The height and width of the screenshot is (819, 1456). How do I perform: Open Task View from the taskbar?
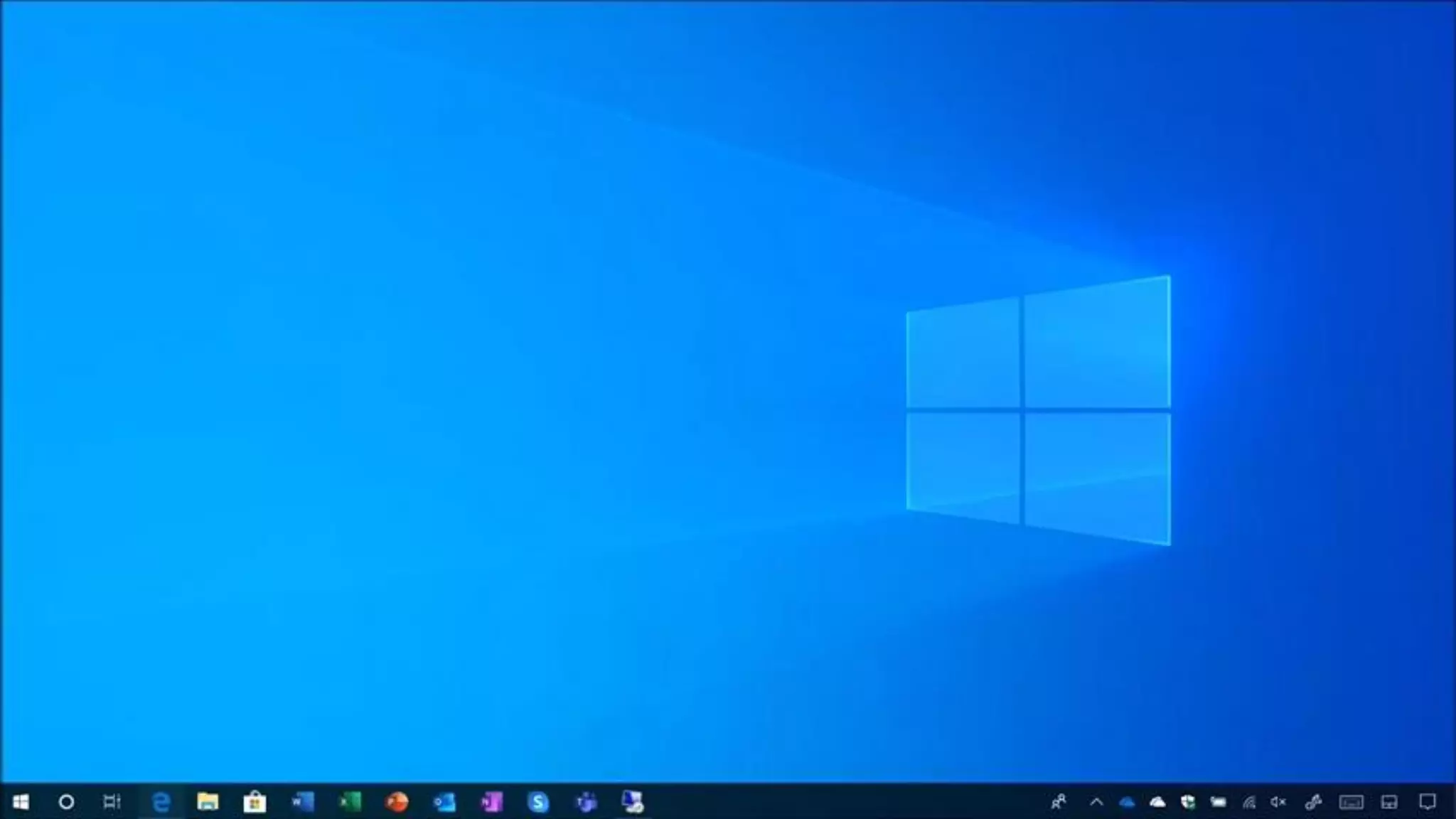[x=112, y=802]
